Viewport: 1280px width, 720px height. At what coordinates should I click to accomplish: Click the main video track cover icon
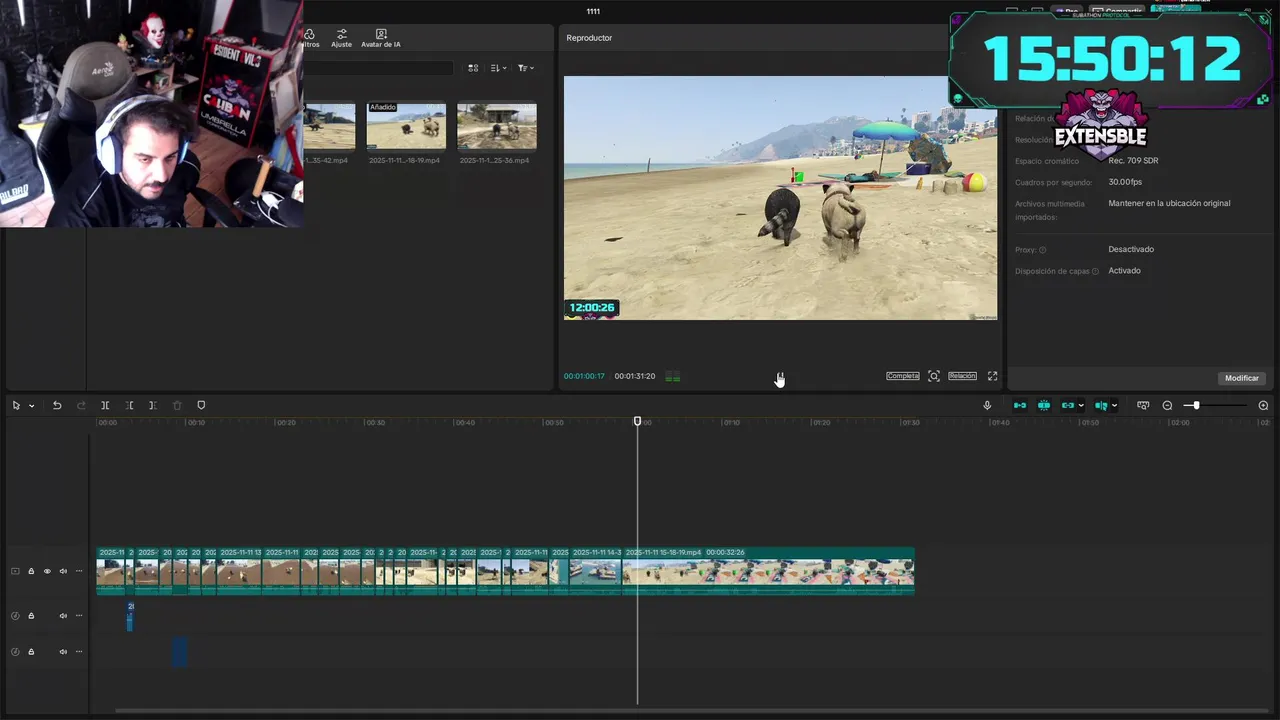tap(15, 571)
